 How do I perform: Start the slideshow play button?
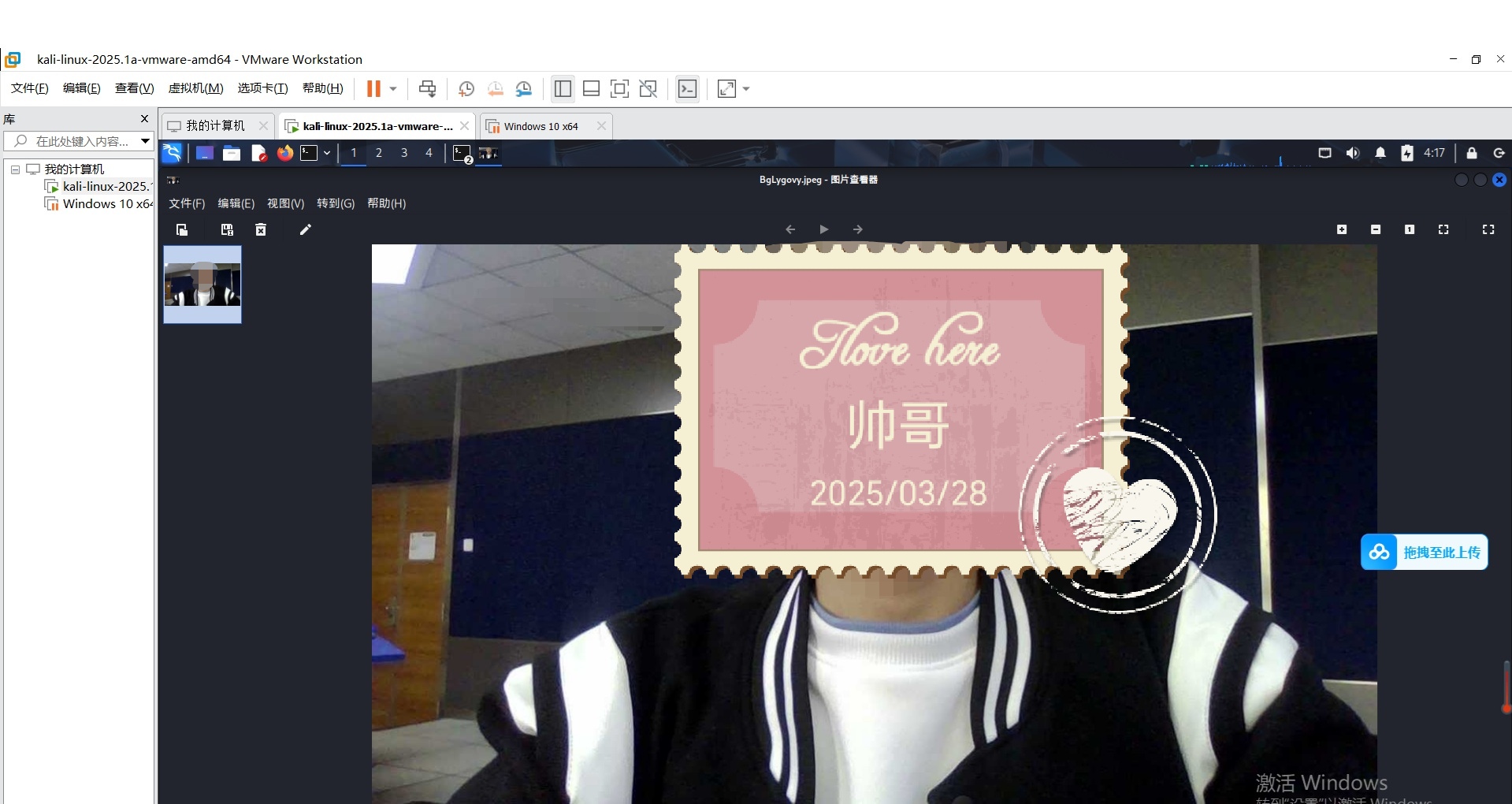(824, 229)
